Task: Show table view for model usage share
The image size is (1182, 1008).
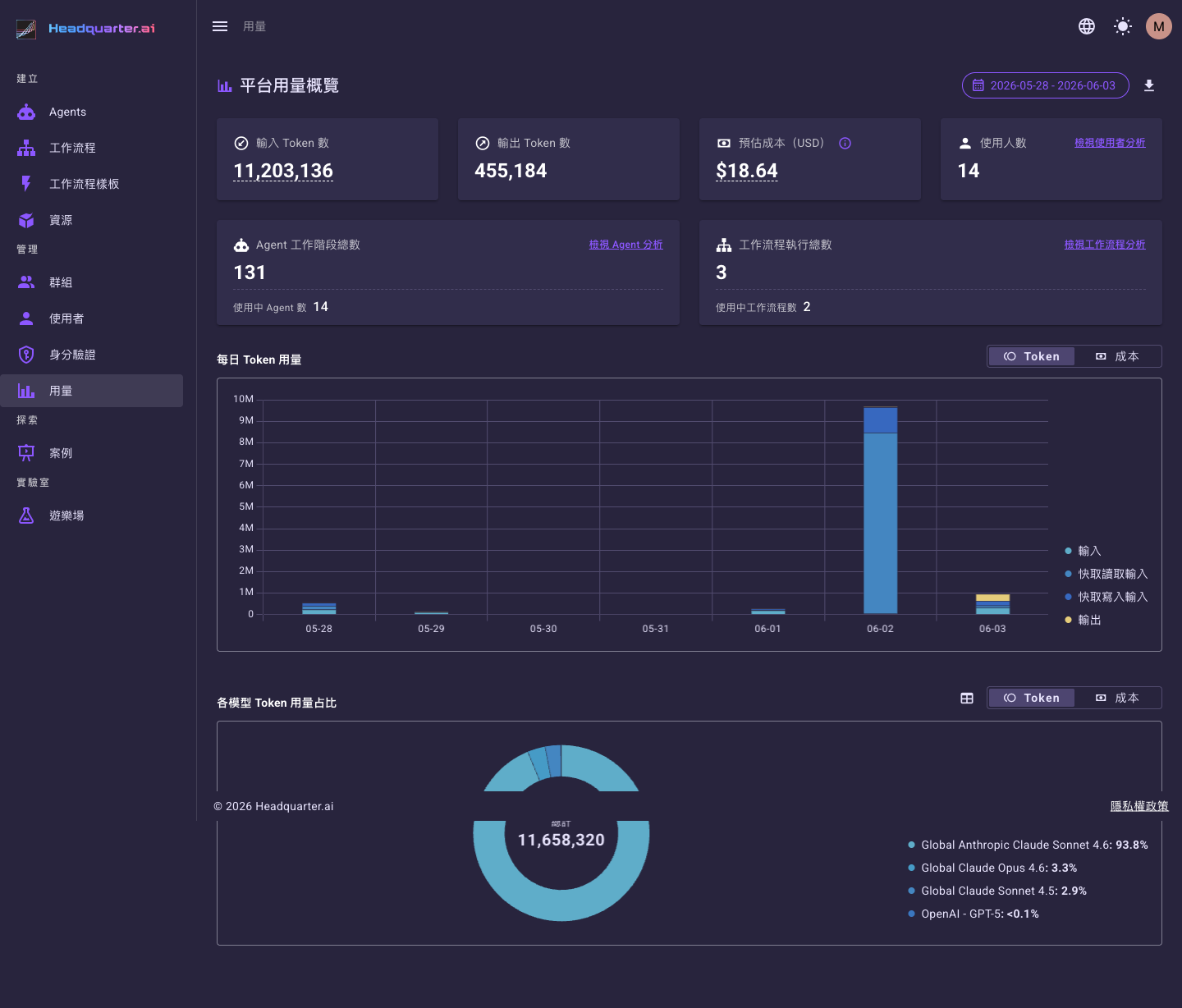Action: [x=967, y=698]
